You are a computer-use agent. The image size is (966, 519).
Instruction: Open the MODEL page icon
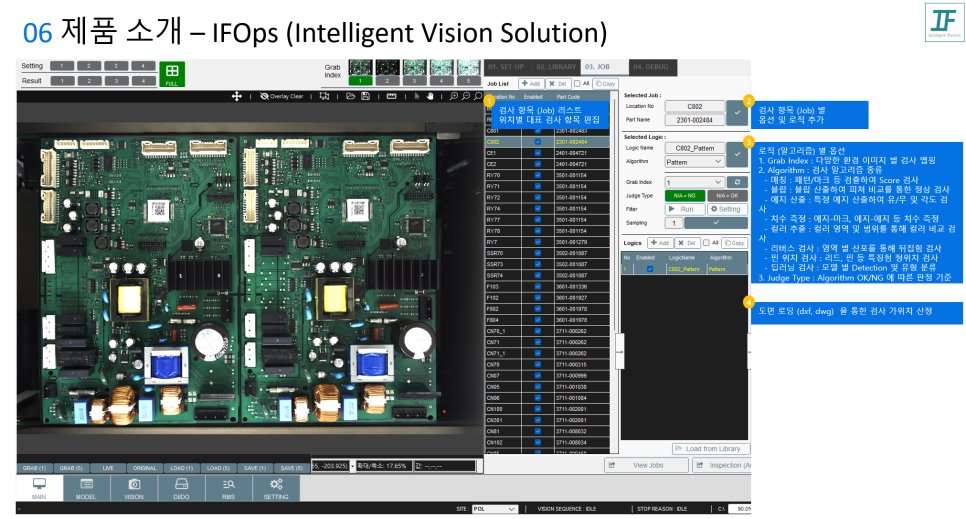coord(86,488)
